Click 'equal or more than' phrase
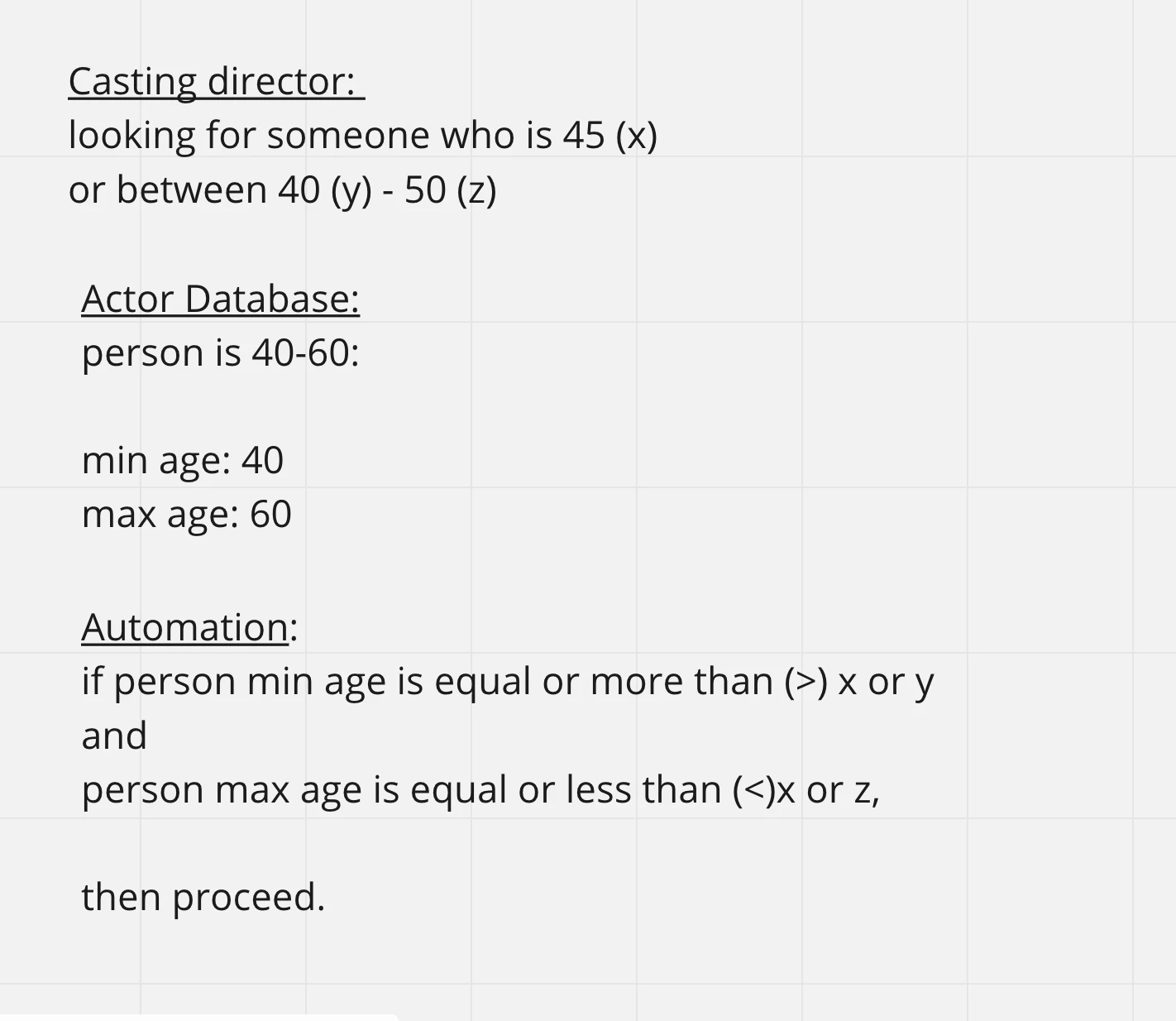Viewport: 1176px width, 1021px height. coord(604,682)
